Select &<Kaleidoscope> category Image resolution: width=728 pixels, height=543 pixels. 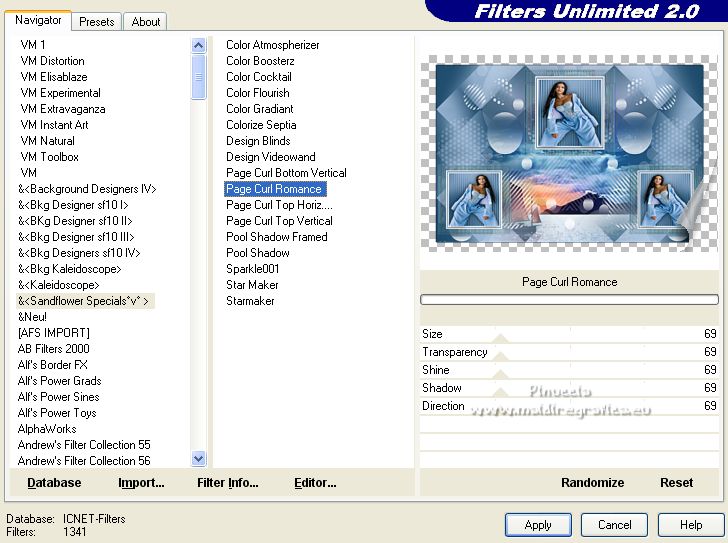pos(58,285)
